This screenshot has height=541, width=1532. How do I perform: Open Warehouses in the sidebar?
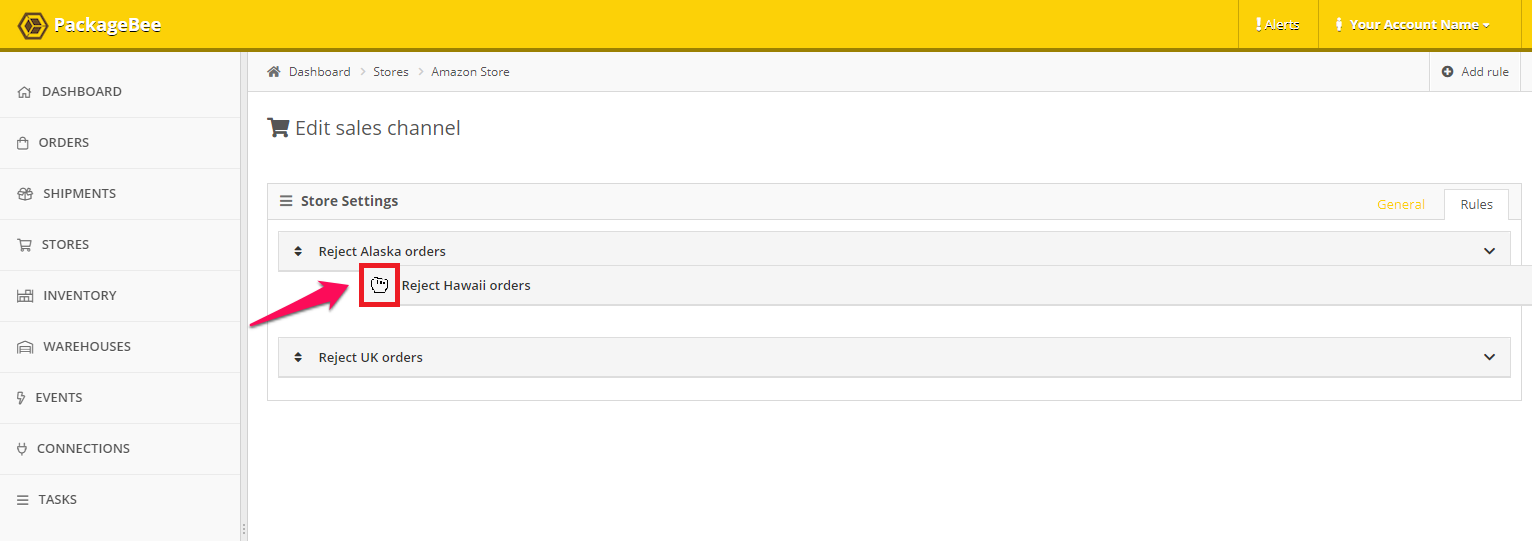(x=120, y=347)
